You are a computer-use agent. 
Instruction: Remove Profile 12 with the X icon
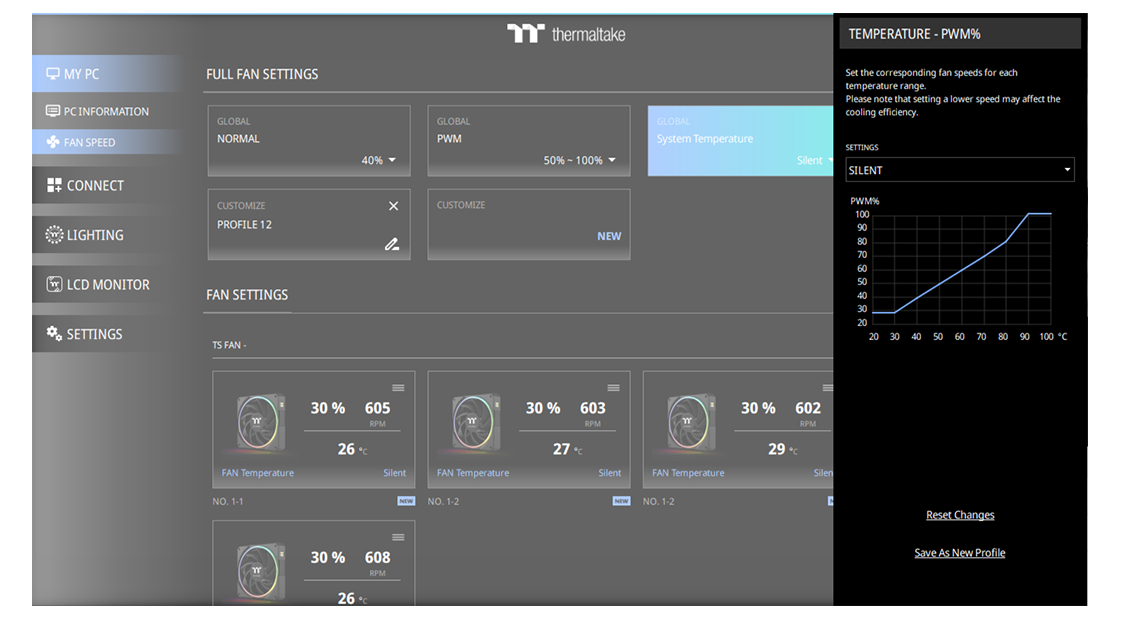tap(393, 206)
